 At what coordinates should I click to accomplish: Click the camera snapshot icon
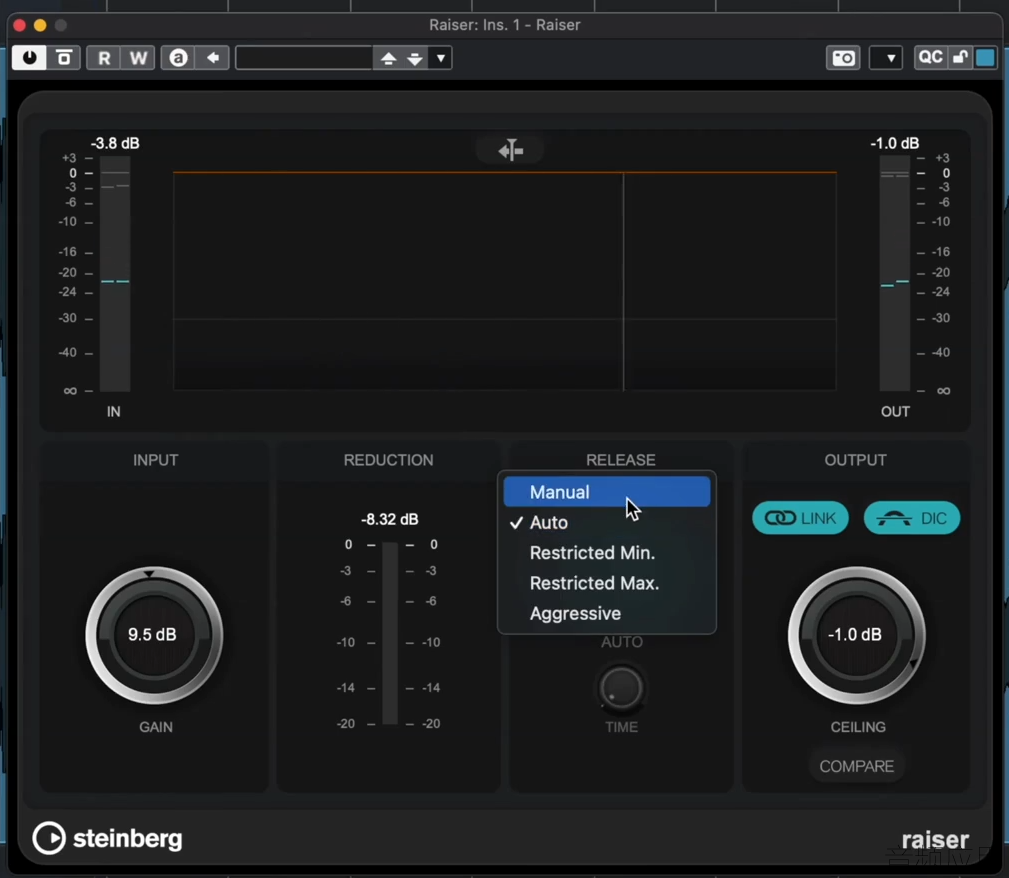click(843, 58)
